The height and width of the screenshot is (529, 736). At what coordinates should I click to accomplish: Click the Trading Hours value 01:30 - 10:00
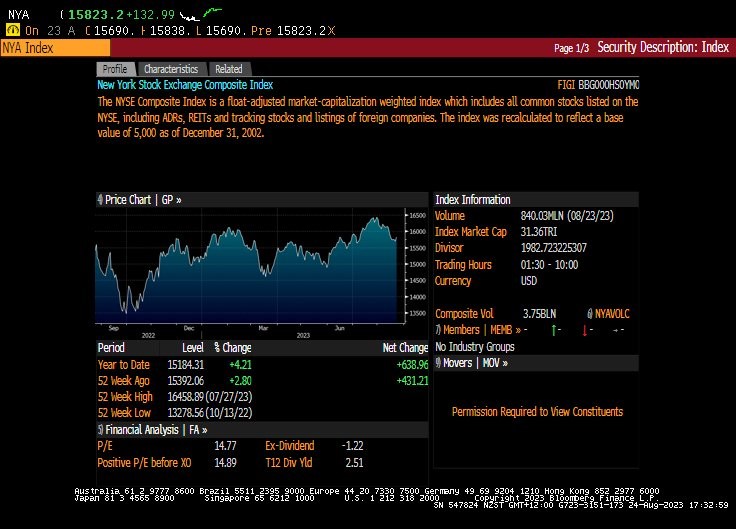coord(549,265)
